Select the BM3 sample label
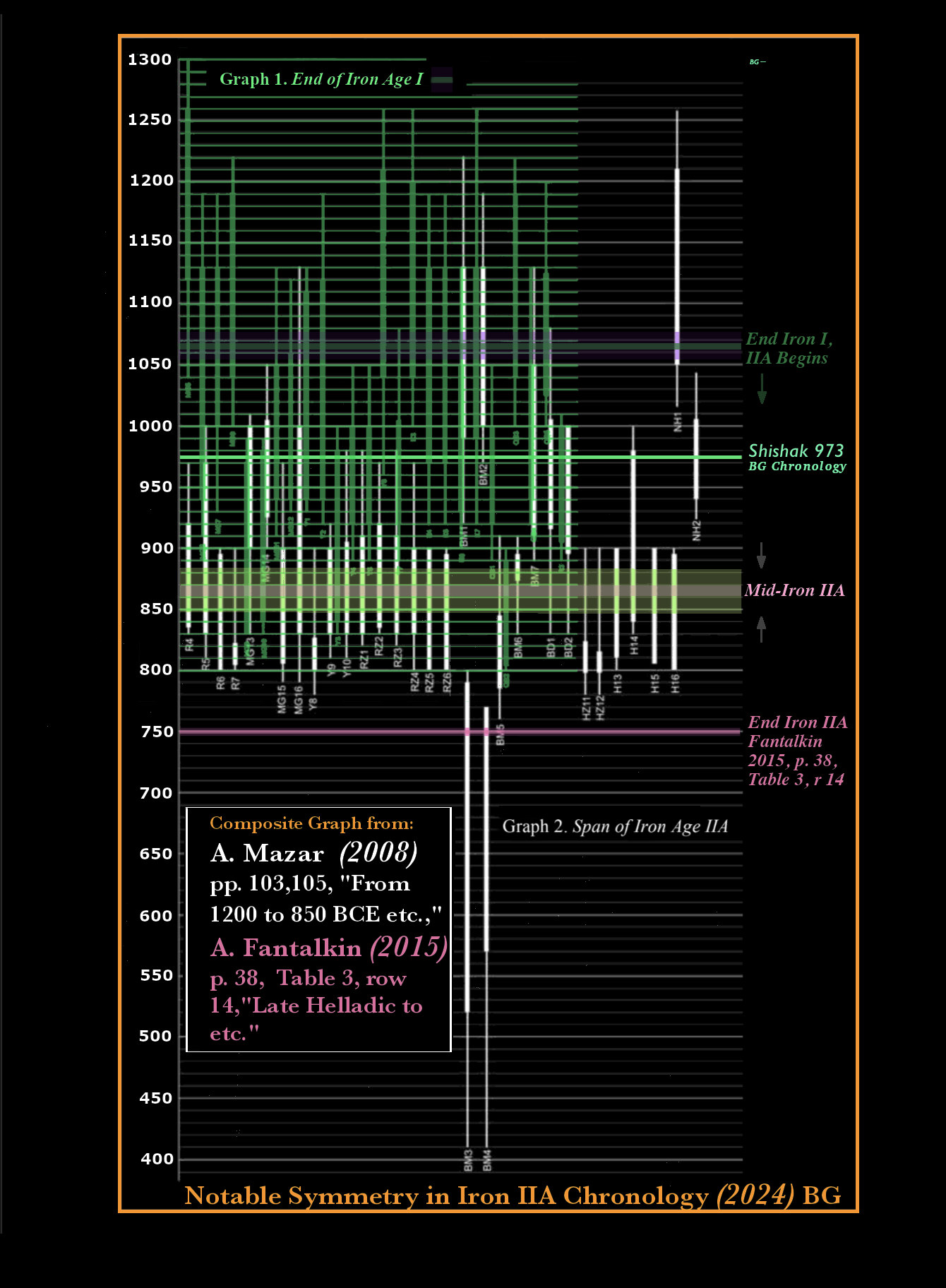The height and width of the screenshot is (1288, 946). click(x=468, y=1160)
